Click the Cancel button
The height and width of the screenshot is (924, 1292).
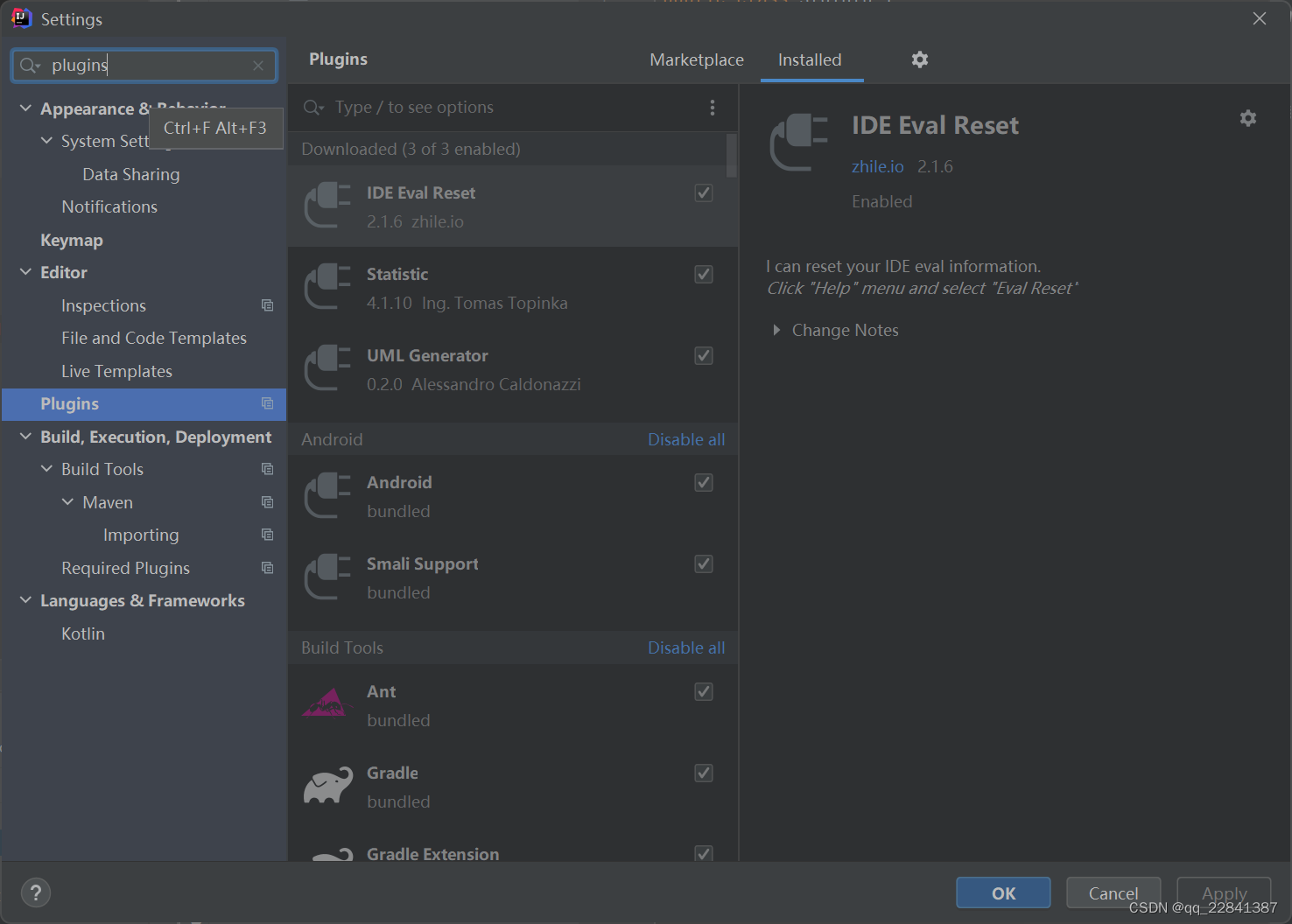pos(1113,892)
